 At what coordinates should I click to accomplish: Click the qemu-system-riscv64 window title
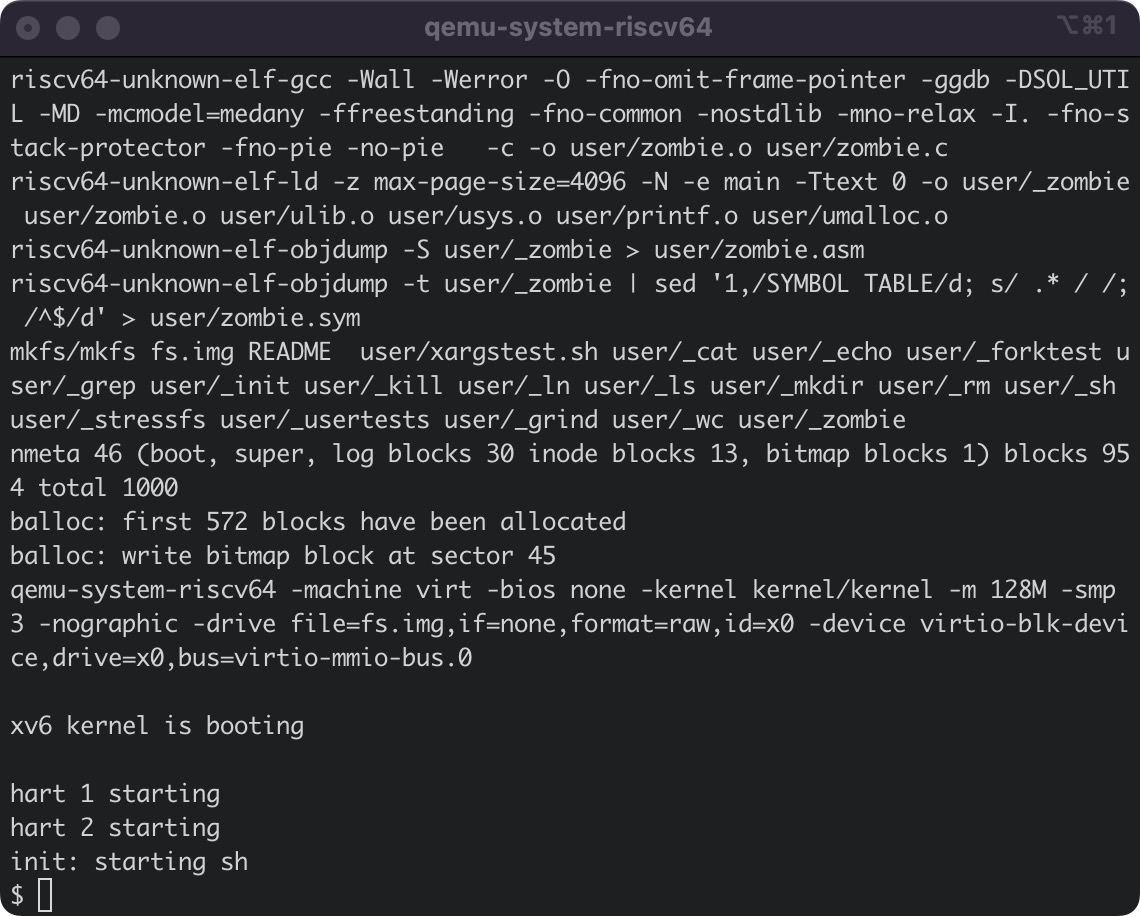(x=568, y=27)
